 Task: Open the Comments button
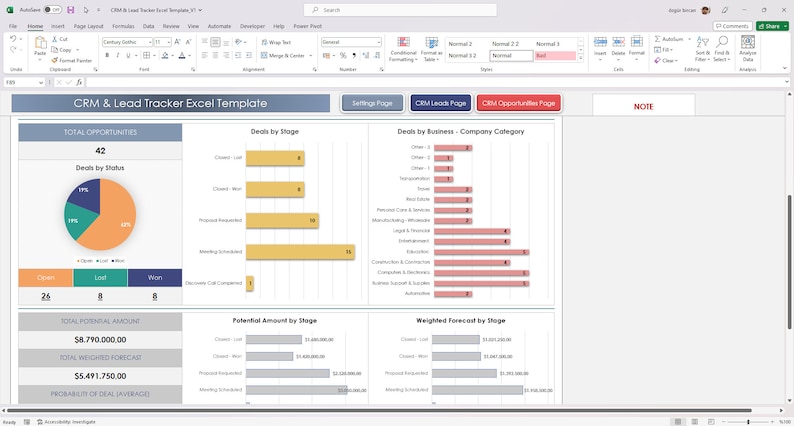pyautogui.click(x=732, y=26)
